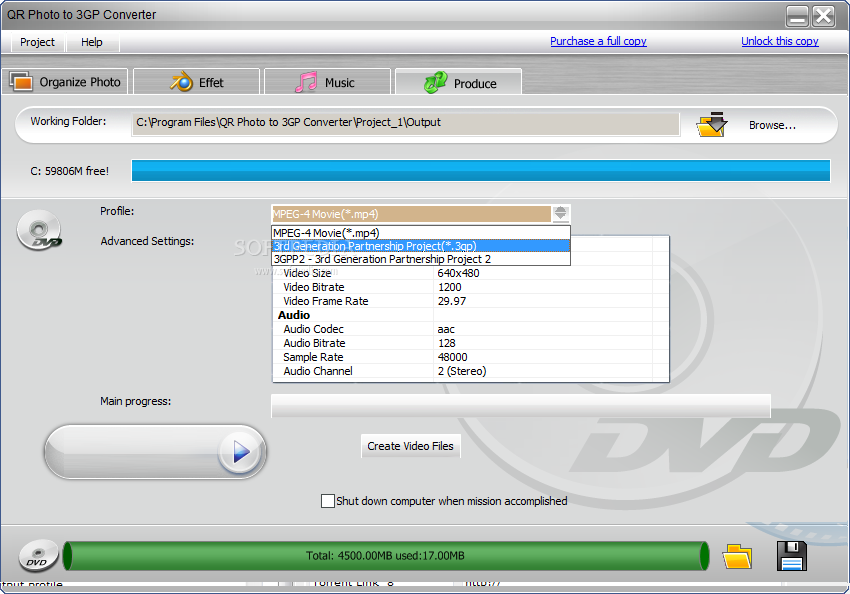Click the Video Bitrate value 1200

click(449, 287)
